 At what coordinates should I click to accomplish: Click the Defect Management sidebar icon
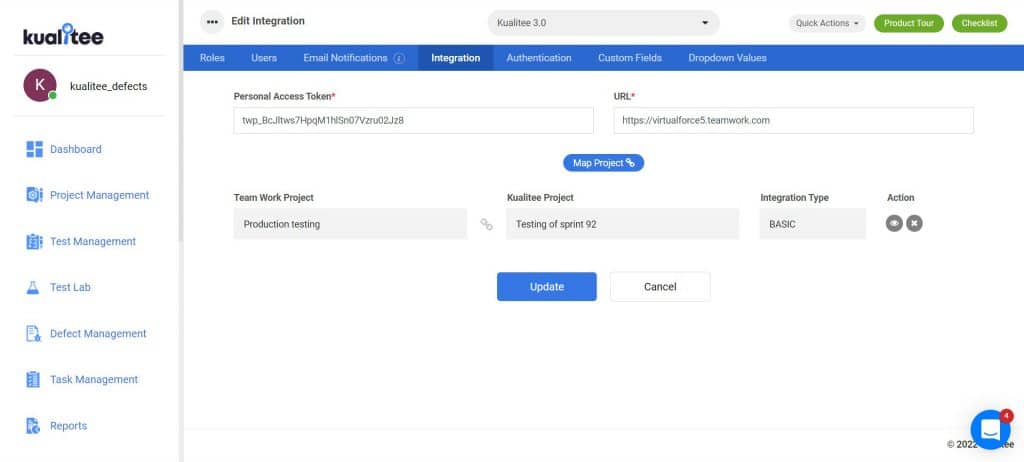[33, 333]
